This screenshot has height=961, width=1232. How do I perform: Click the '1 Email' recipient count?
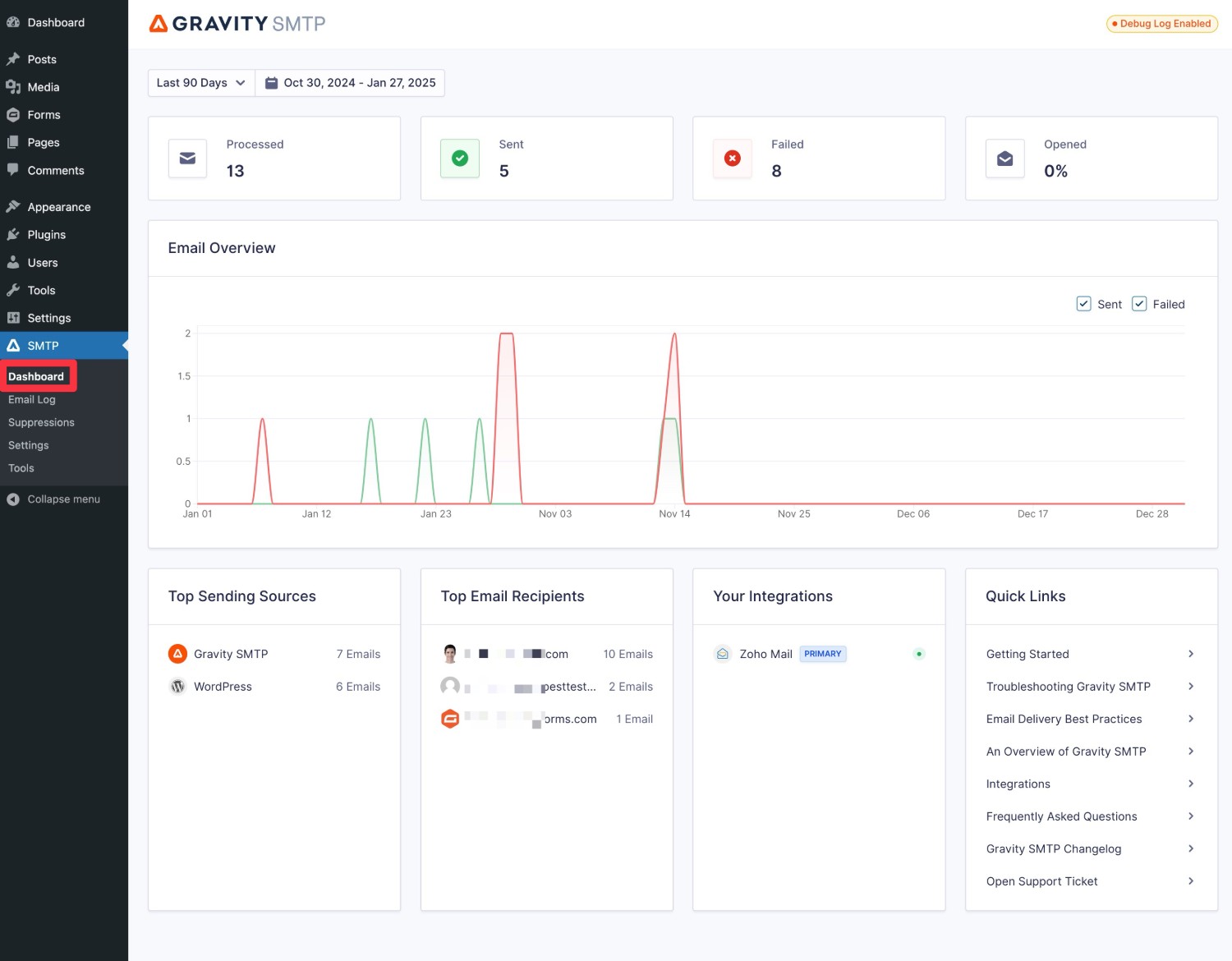[635, 719]
